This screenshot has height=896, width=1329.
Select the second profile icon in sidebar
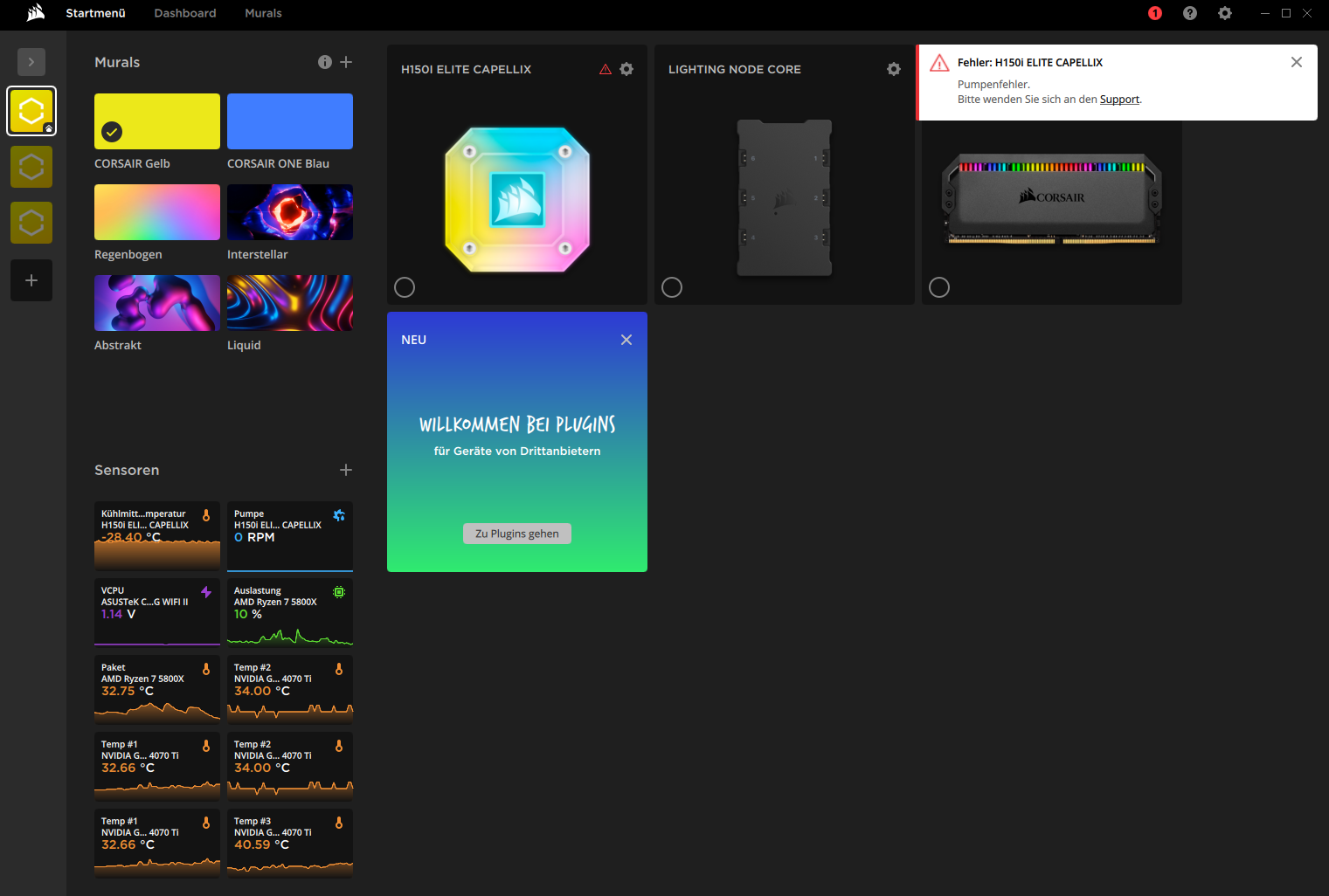coord(31,167)
